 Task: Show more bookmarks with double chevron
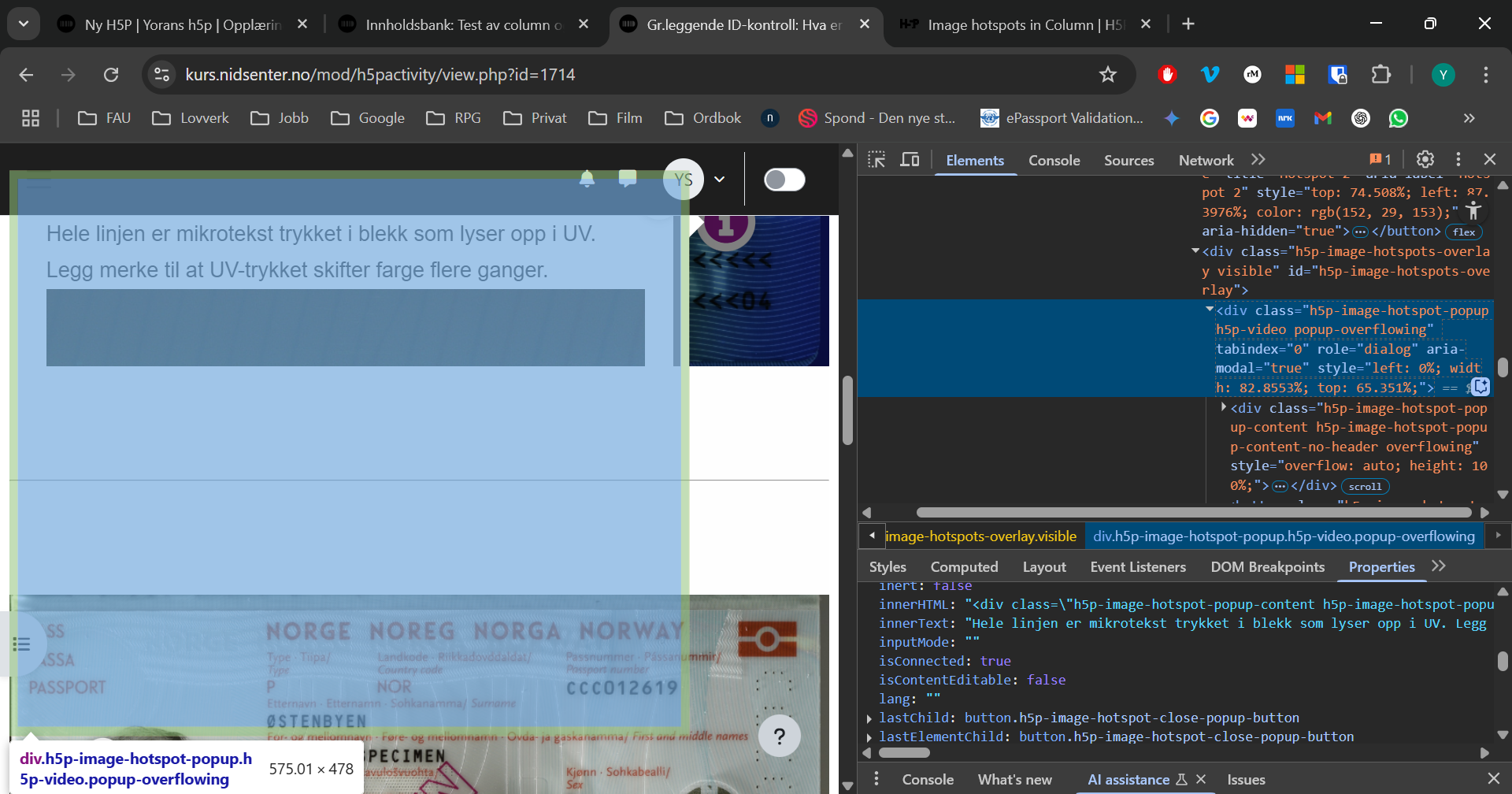coord(1469,118)
